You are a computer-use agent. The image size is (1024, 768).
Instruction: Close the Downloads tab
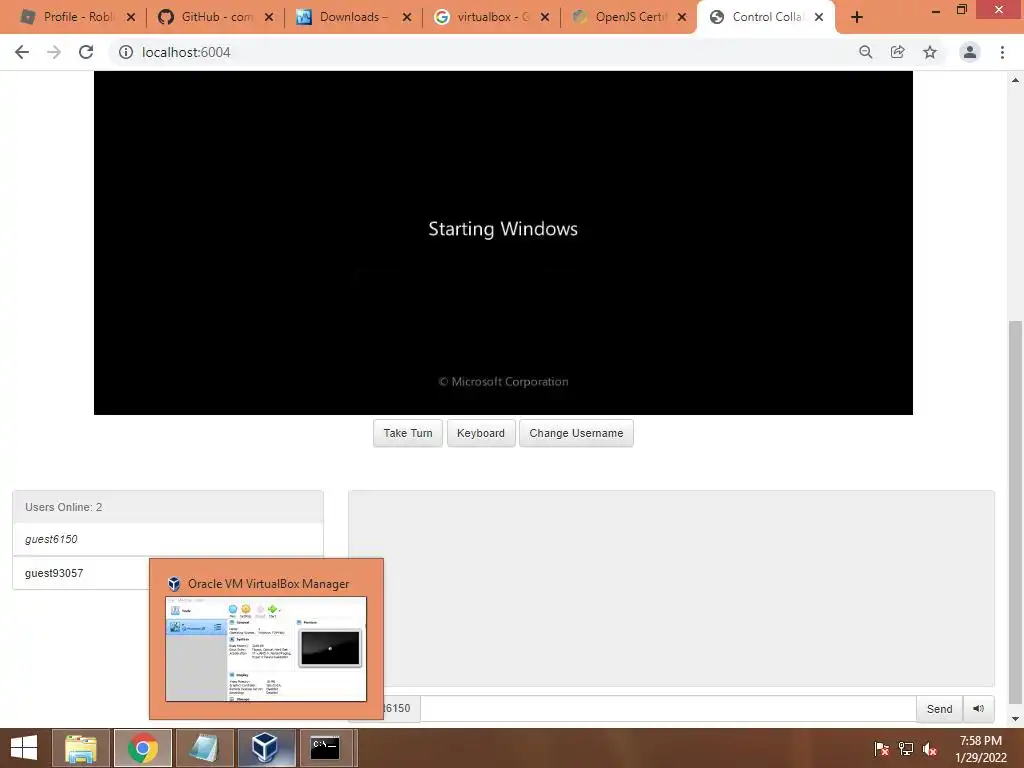407,18
